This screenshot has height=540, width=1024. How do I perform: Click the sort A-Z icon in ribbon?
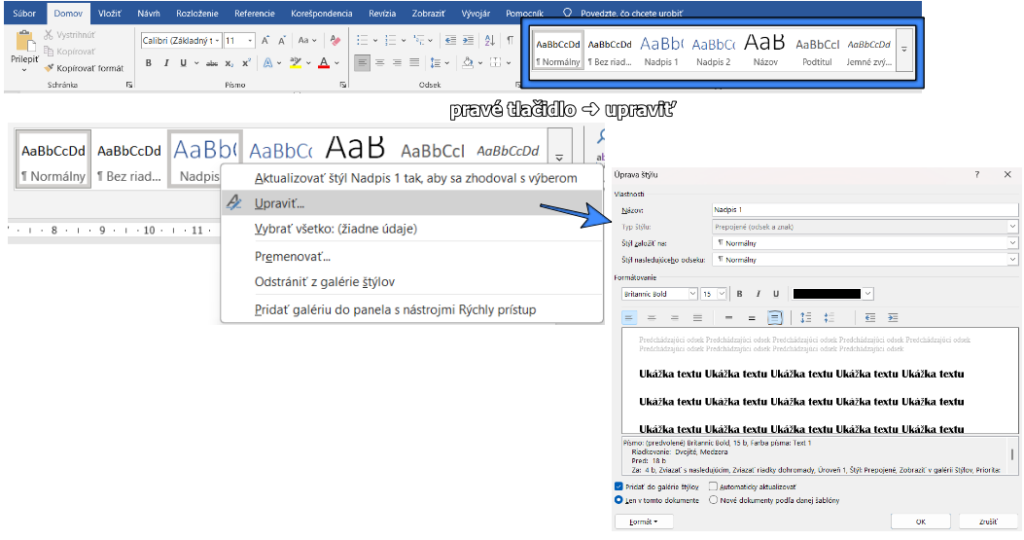[x=489, y=41]
